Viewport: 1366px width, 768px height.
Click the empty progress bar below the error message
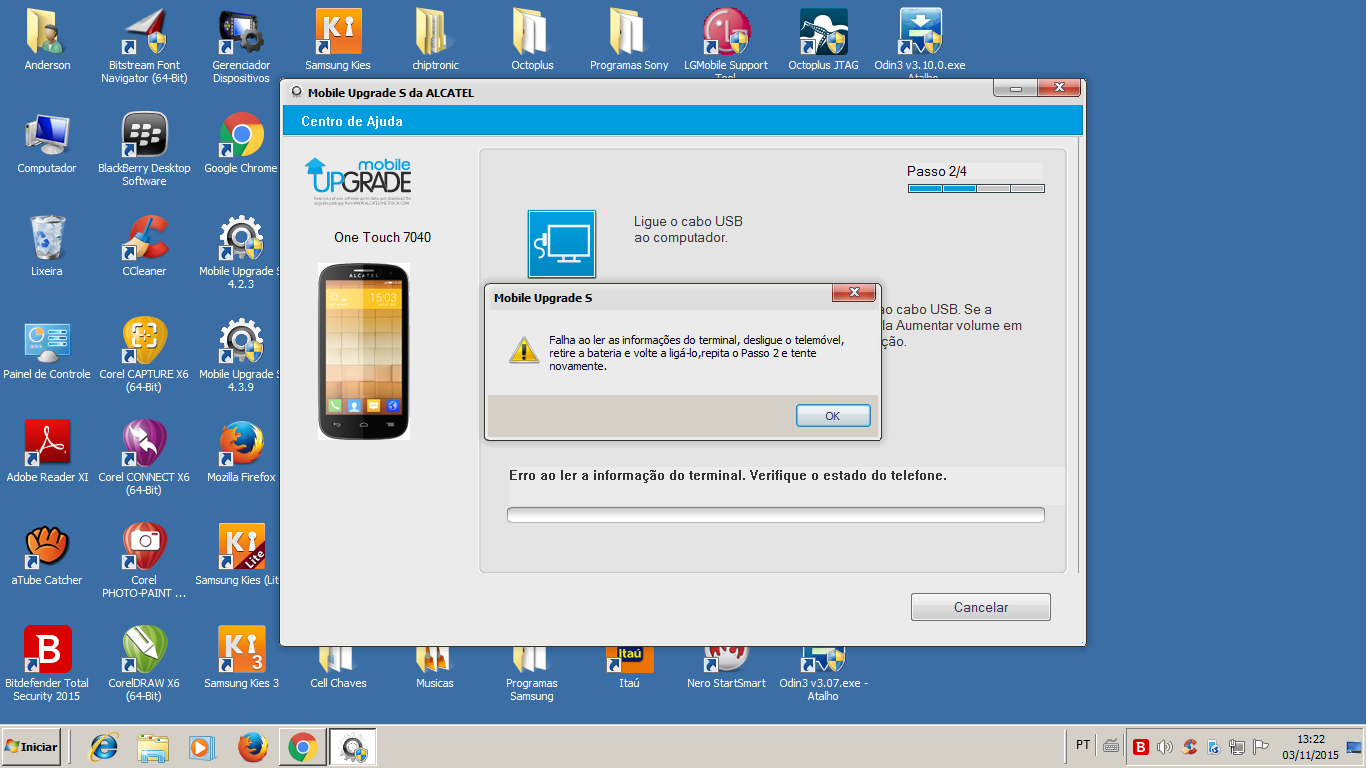tap(776, 515)
